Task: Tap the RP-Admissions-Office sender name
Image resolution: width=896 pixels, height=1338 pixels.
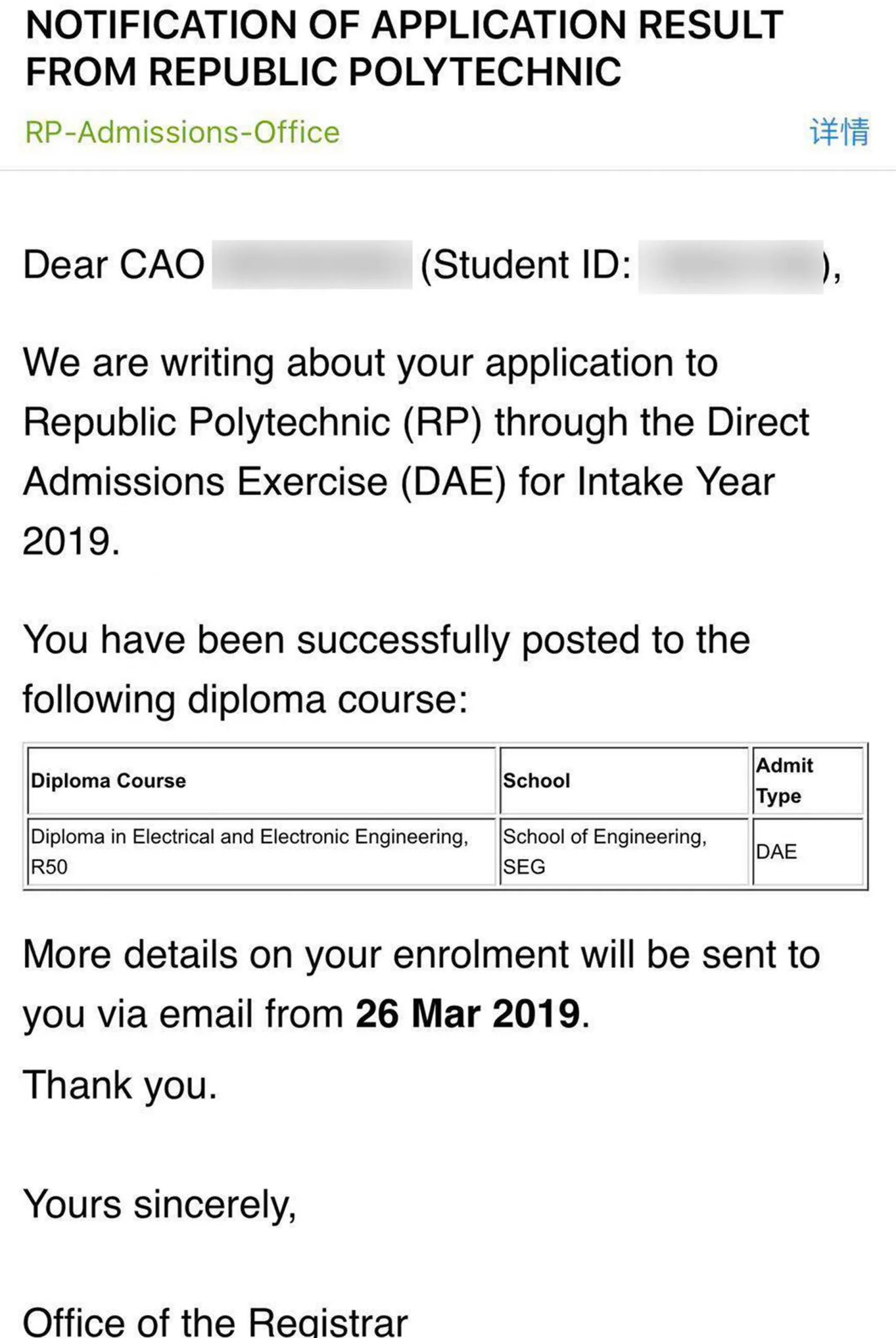Action: [183, 133]
